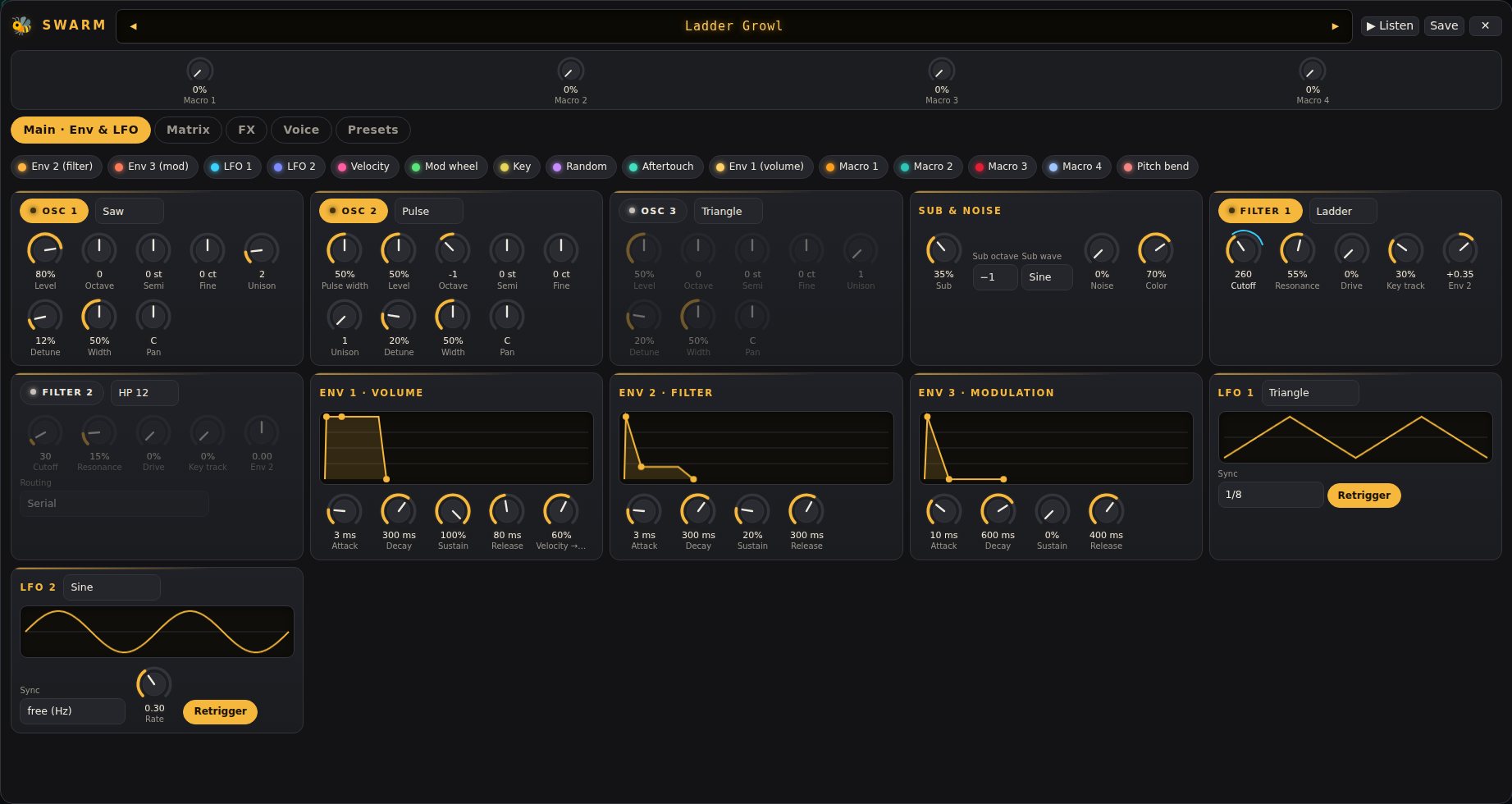Click the Macro 3 knob
Screen dimensions: 1512x804
pyautogui.click(x=941, y=71)
